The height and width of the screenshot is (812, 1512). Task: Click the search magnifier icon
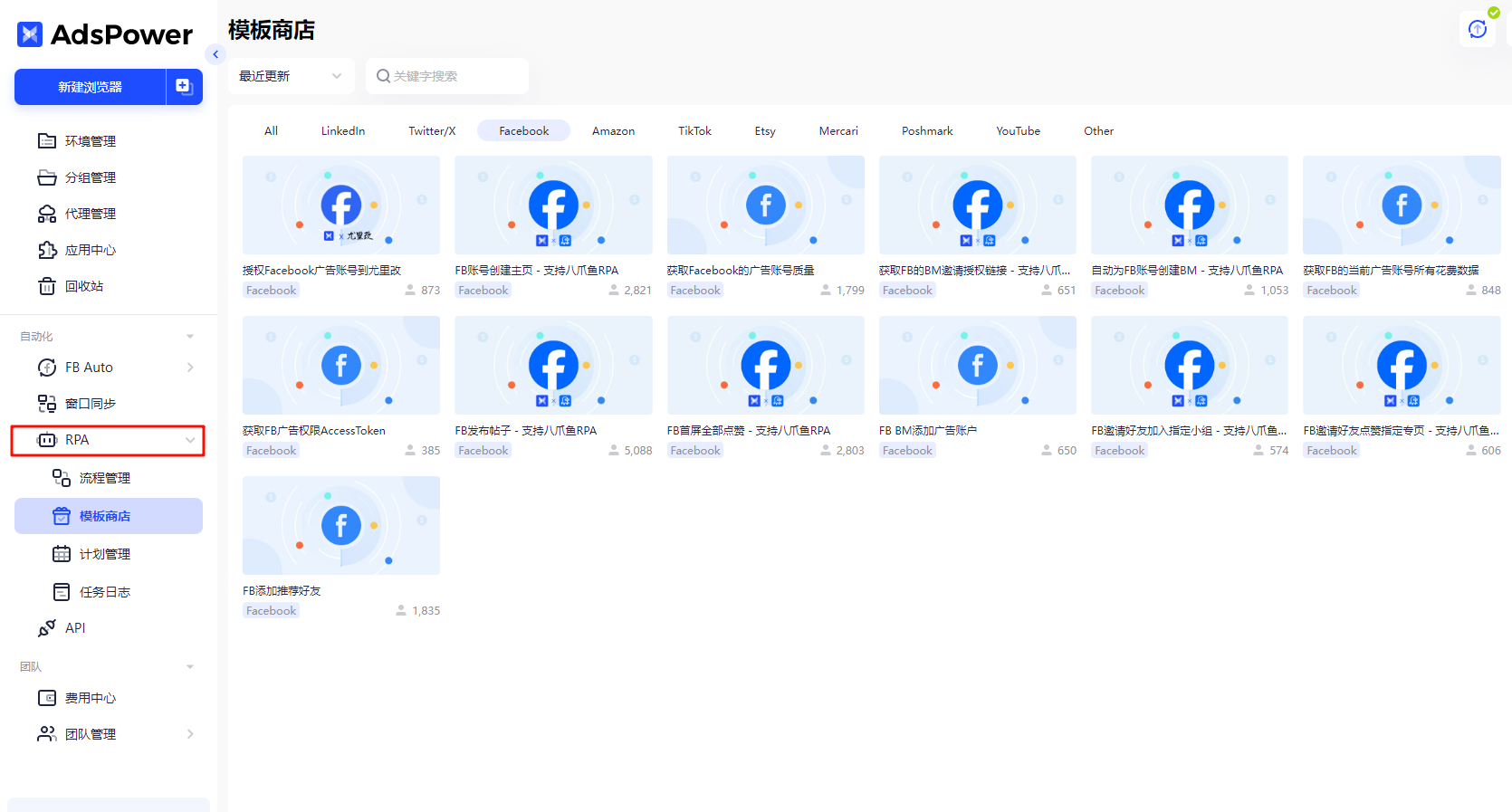pos(383,76)
